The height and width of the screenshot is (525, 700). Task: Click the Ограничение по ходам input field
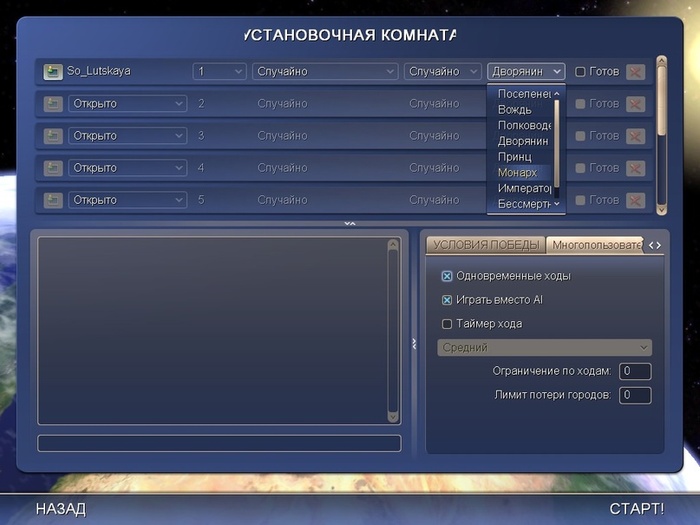635,371
